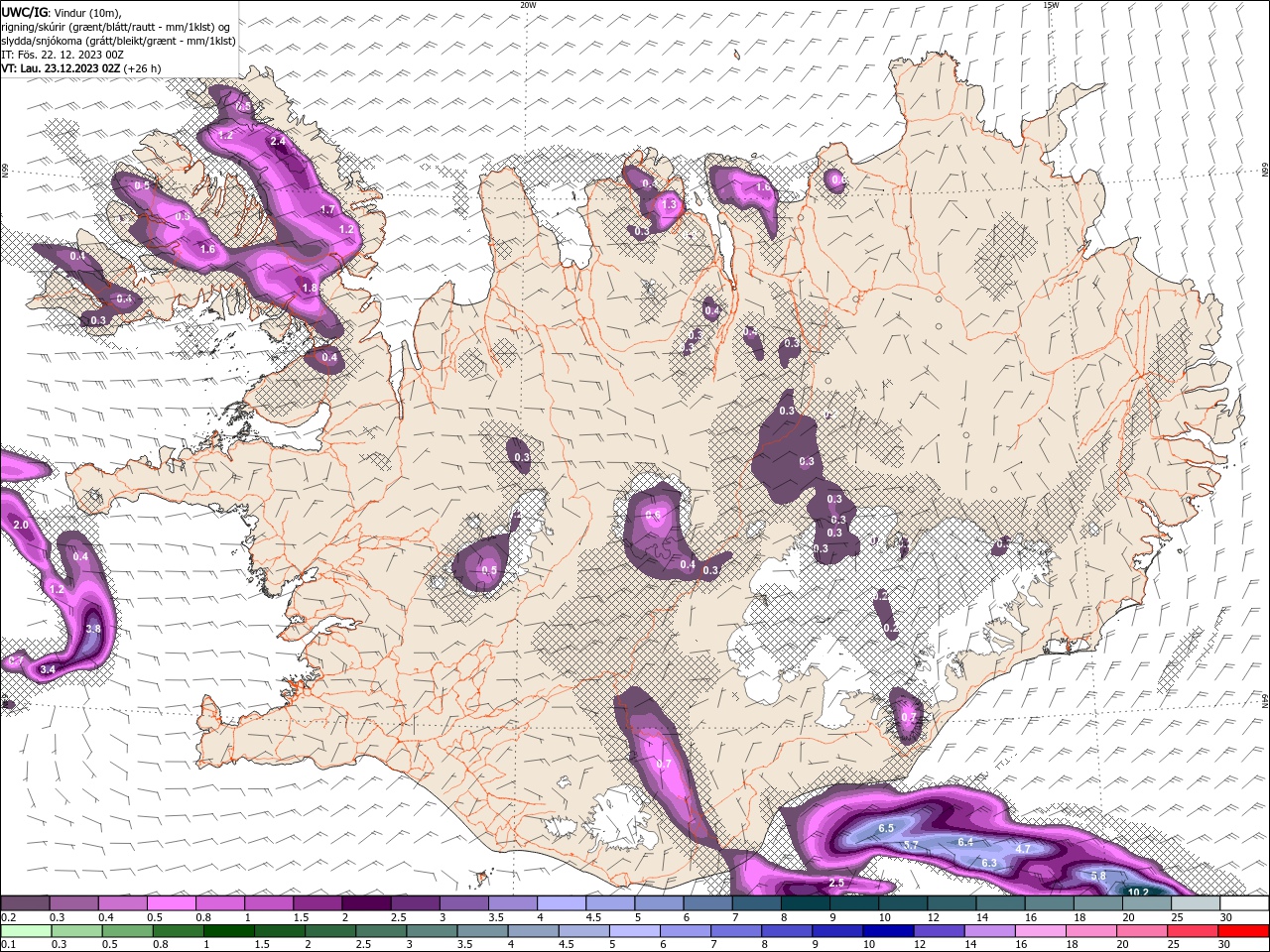Screen dimensions: 1270x952
Task: Click the 'IT: Fös. 22. 12. 2023 00Z' line
Action: [x=62, y=54]
